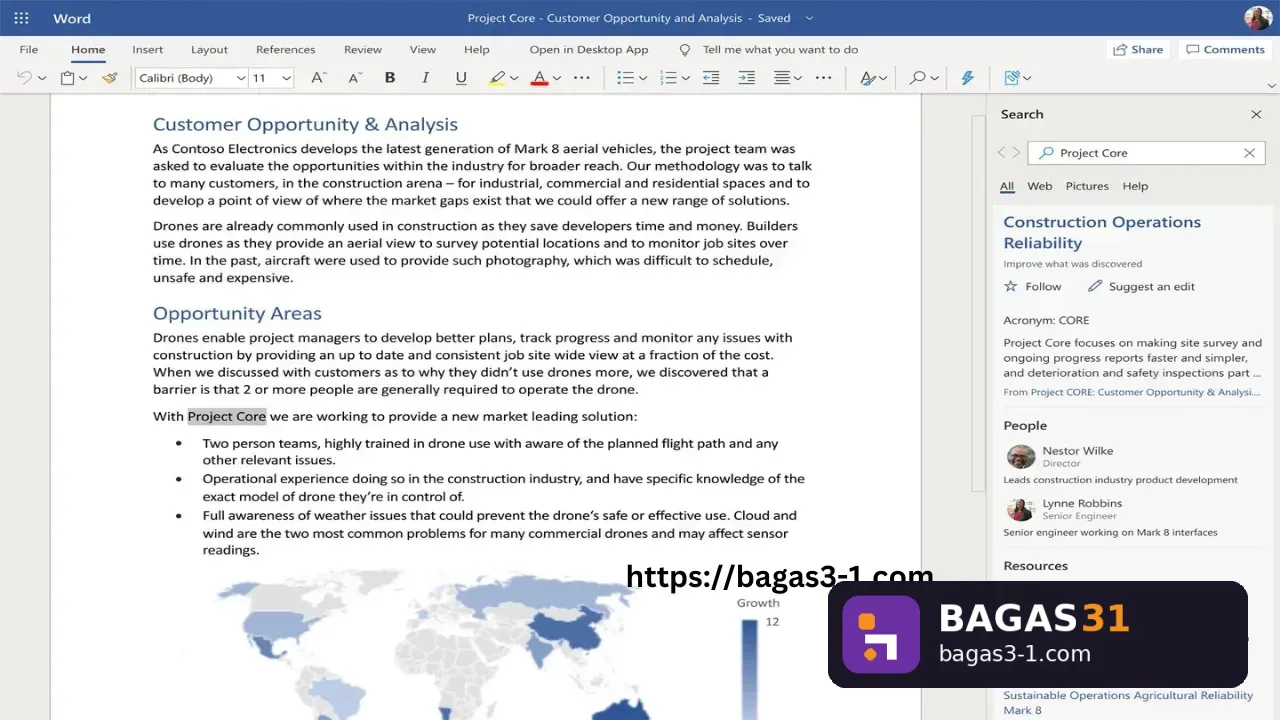Viewport: 1280px width, 720px height.
Task: Close the Search pane
Action: [x=1256, y=114]
